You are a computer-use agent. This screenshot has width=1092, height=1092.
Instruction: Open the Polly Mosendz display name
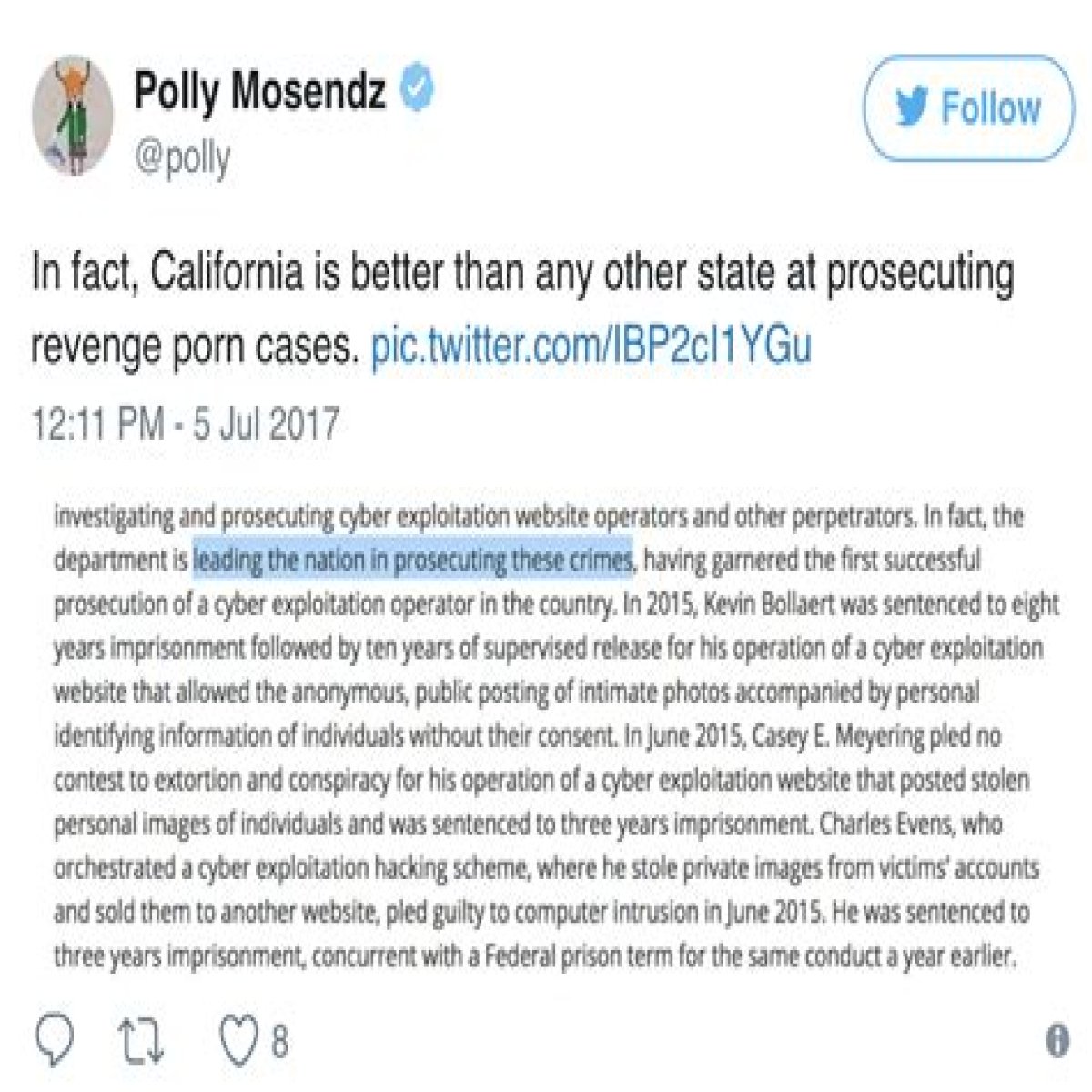(259, 89)
